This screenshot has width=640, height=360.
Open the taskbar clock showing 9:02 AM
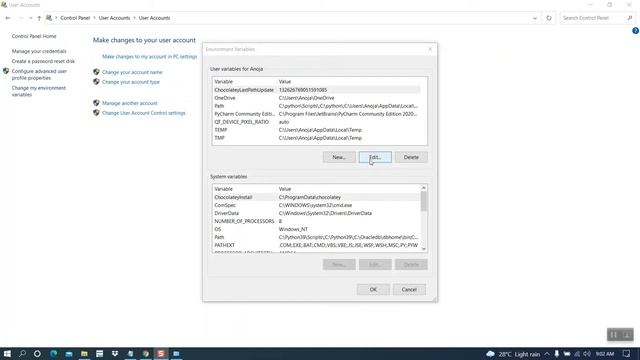click(605, 354)
